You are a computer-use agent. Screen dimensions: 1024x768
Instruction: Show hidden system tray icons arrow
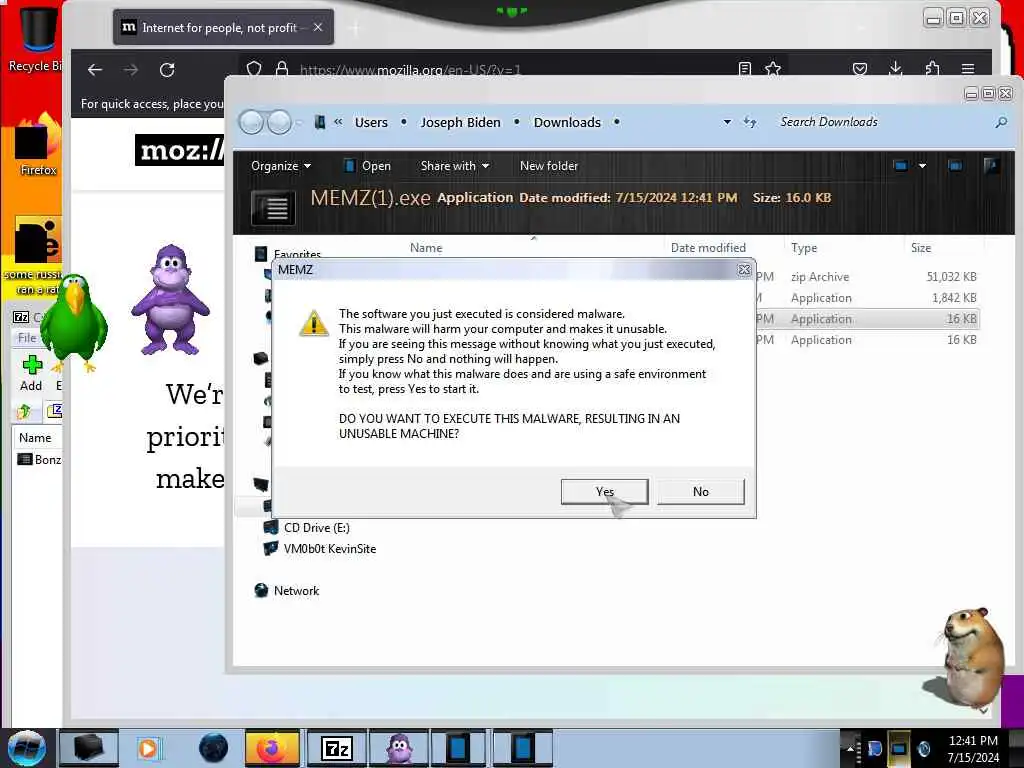tap(850, 748)
